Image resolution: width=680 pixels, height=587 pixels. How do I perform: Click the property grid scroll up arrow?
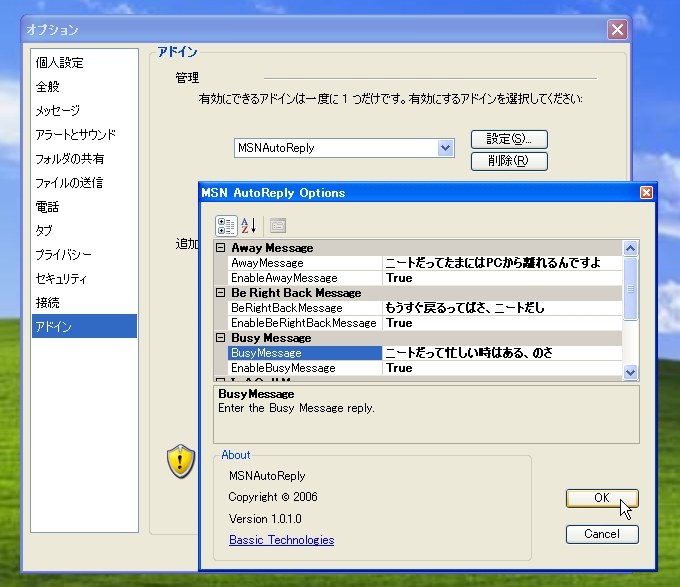pyautogui.click(x=631, y=248)
